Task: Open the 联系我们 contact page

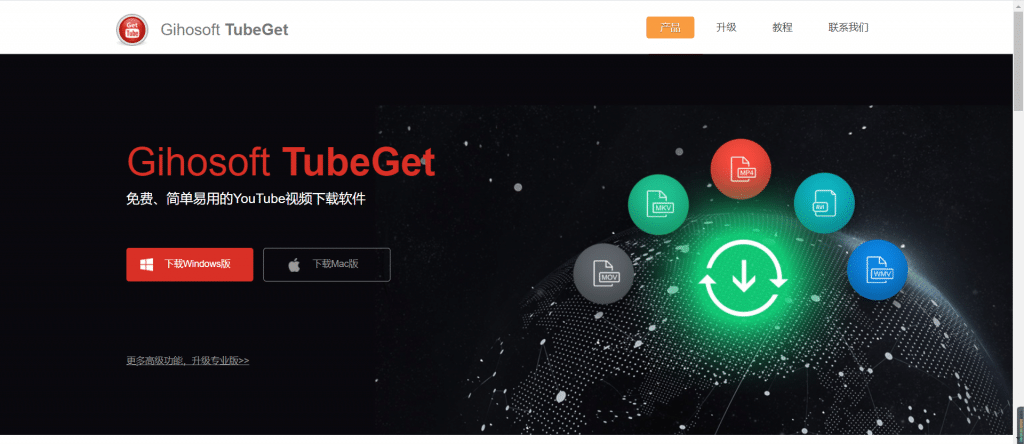Action: pos(848,27)
